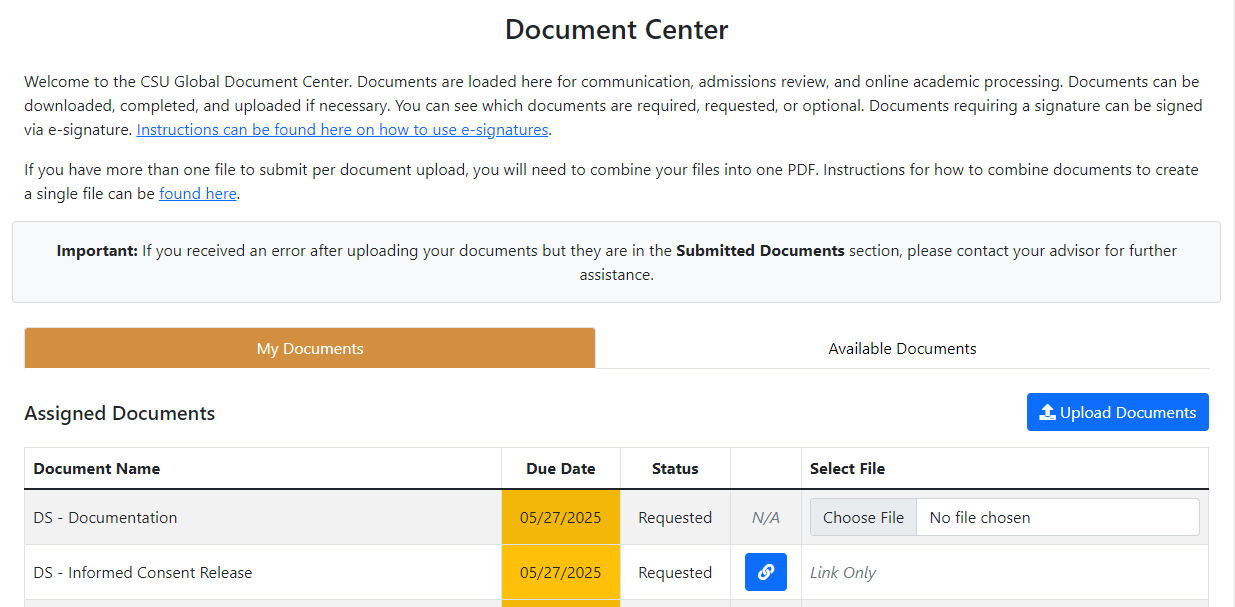This screenshot has height=607, width=1235.
Task: Click the Assigned Documents heading
Action: click(119, 413)
